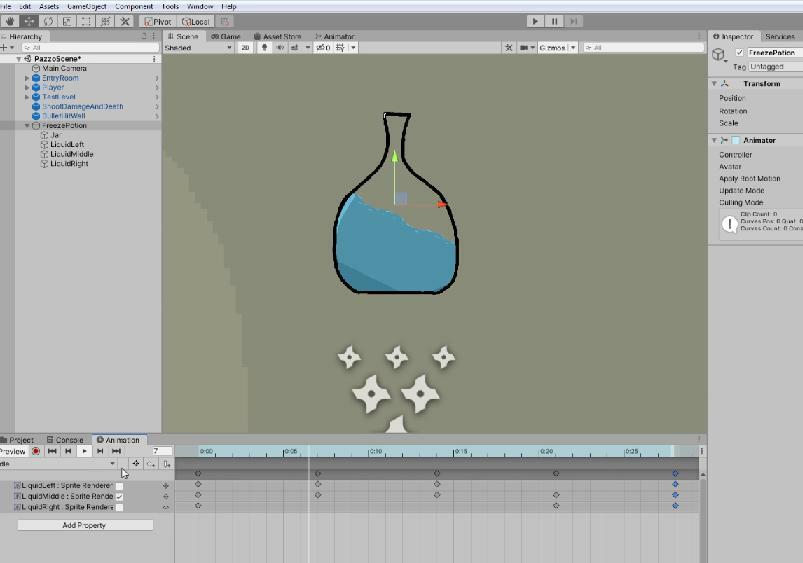Expand the EntryRoom object in Hierarchy
The width and height of the screenshot is (803, 563).
[27, 78]
